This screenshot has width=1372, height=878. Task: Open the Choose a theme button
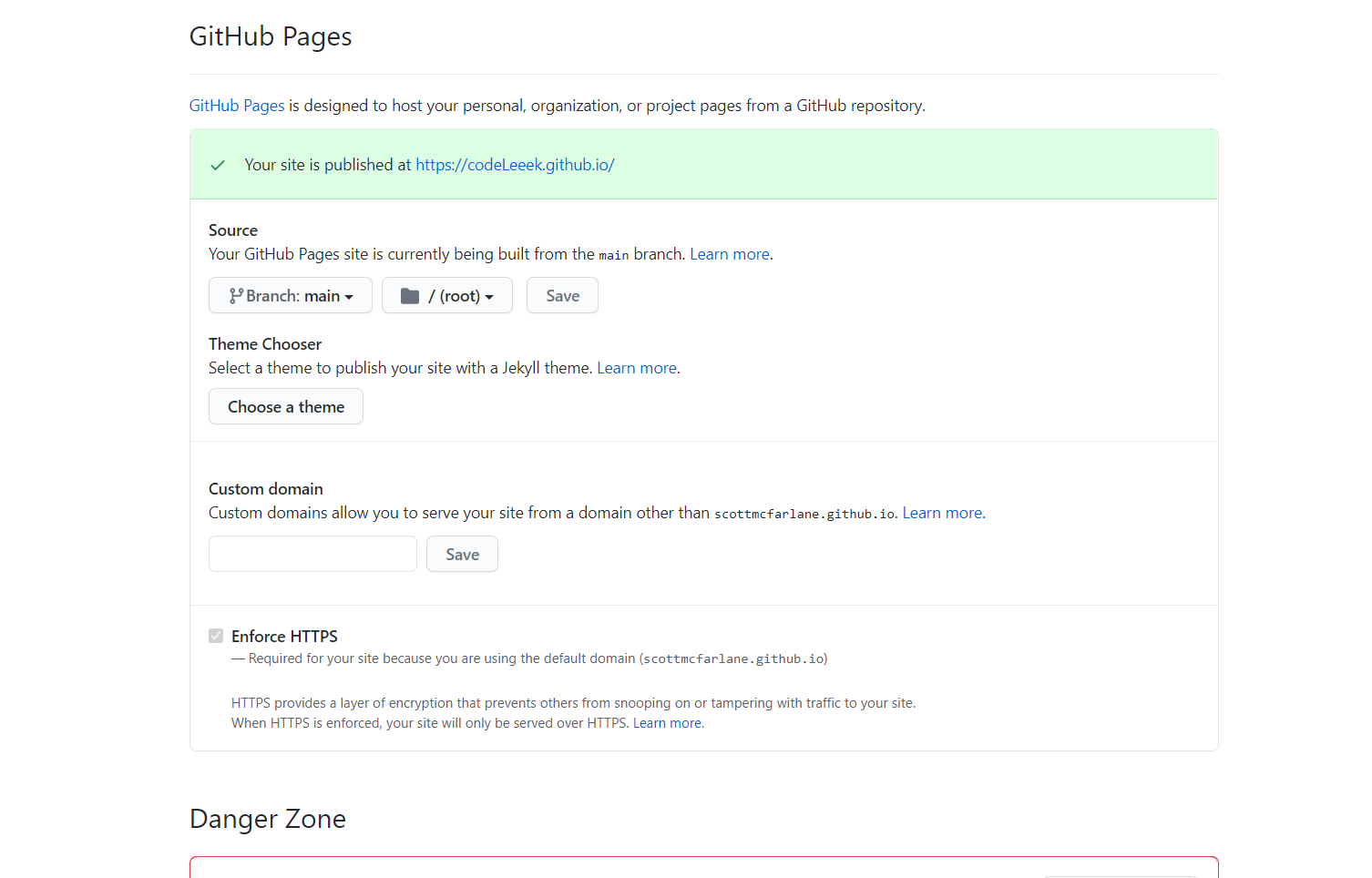pos(286,406)
